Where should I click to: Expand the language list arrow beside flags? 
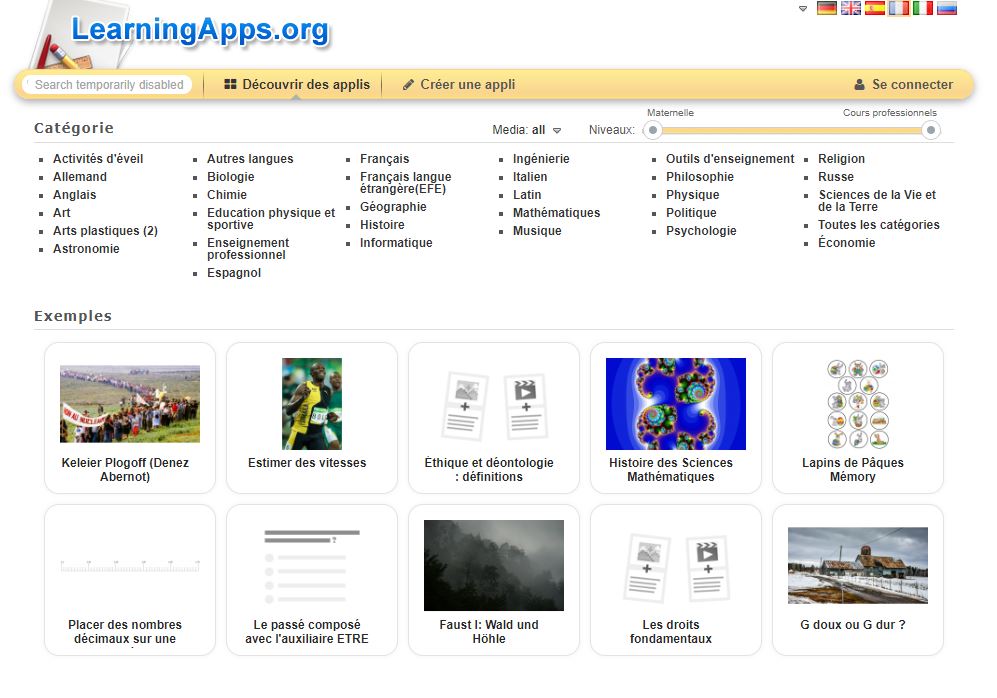pyautogui.click(x=802, y=9)
